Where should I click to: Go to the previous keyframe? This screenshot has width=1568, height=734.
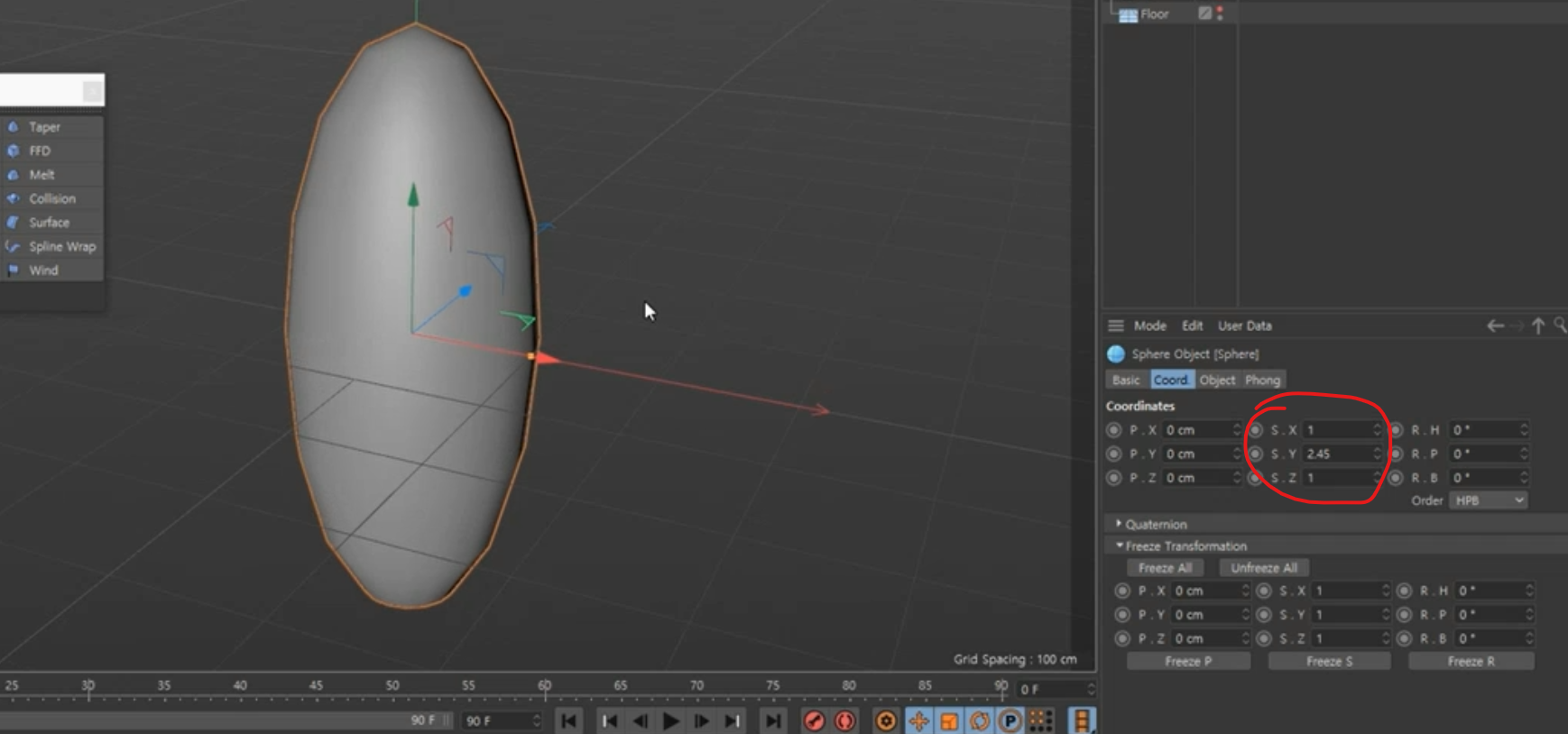click(610, 720)
